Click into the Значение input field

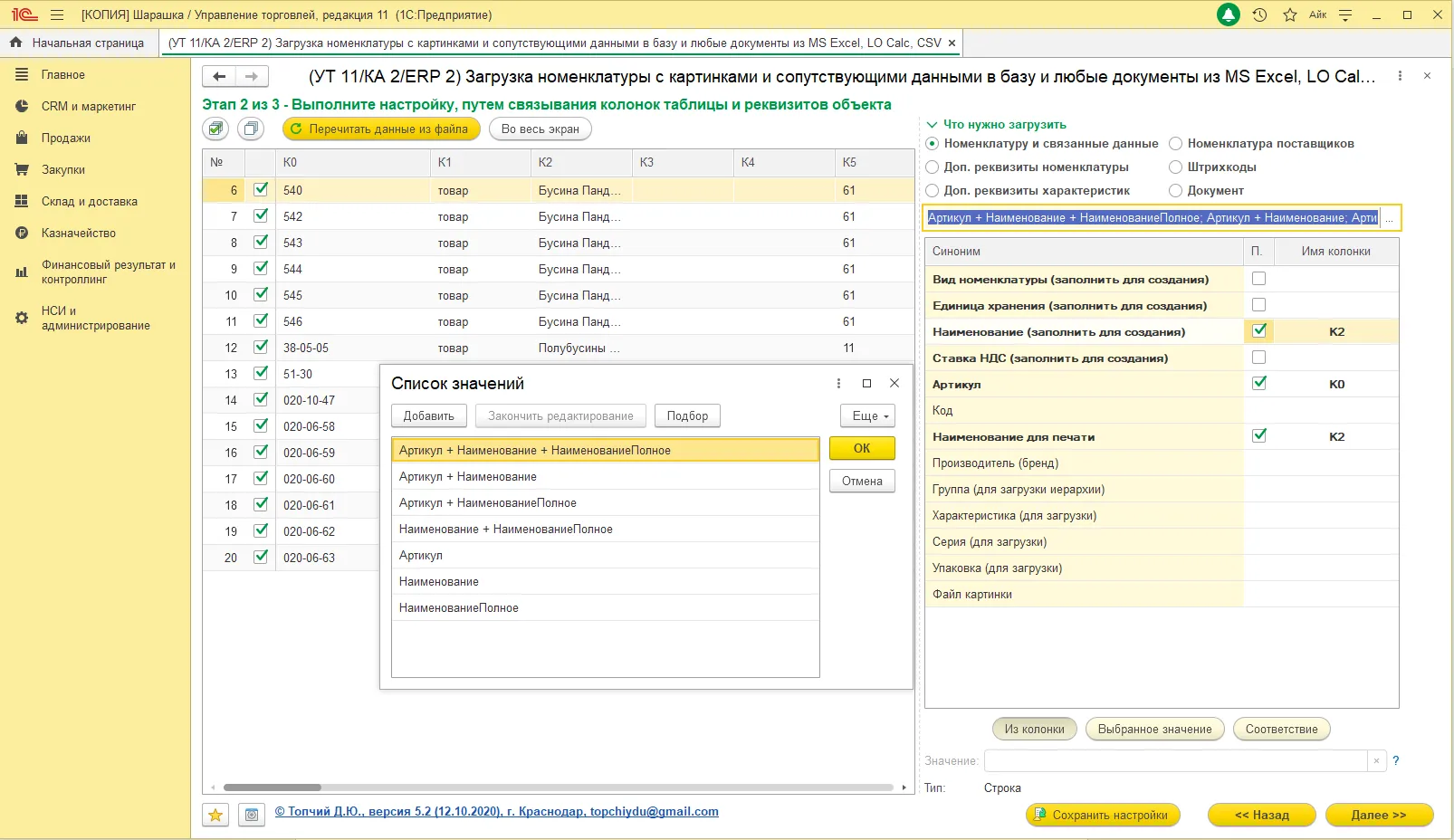(x=1174, y=761)
